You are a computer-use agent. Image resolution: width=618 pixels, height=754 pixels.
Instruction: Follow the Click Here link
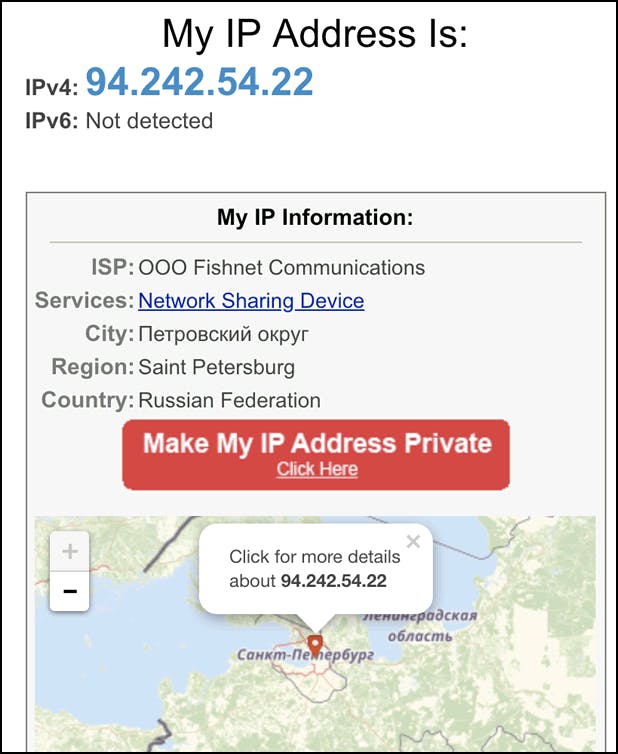click(x=317, y=469)
